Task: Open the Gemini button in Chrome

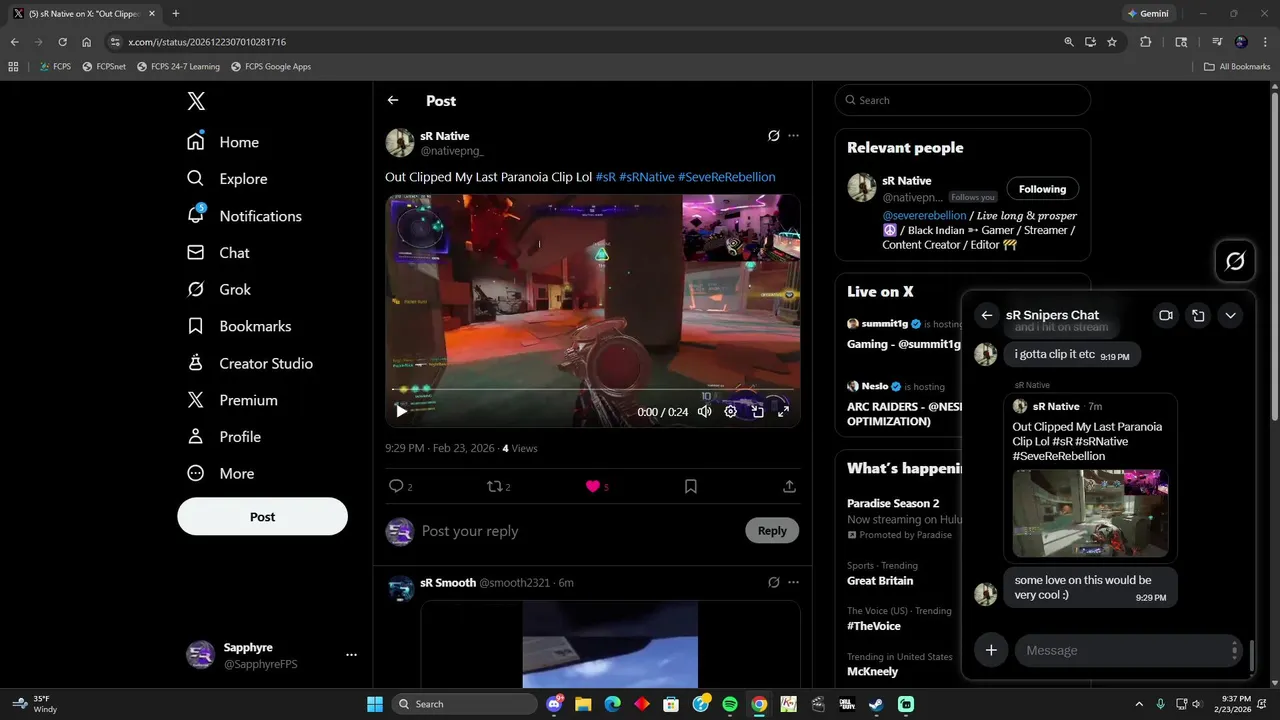Action: pos(1148,14)
